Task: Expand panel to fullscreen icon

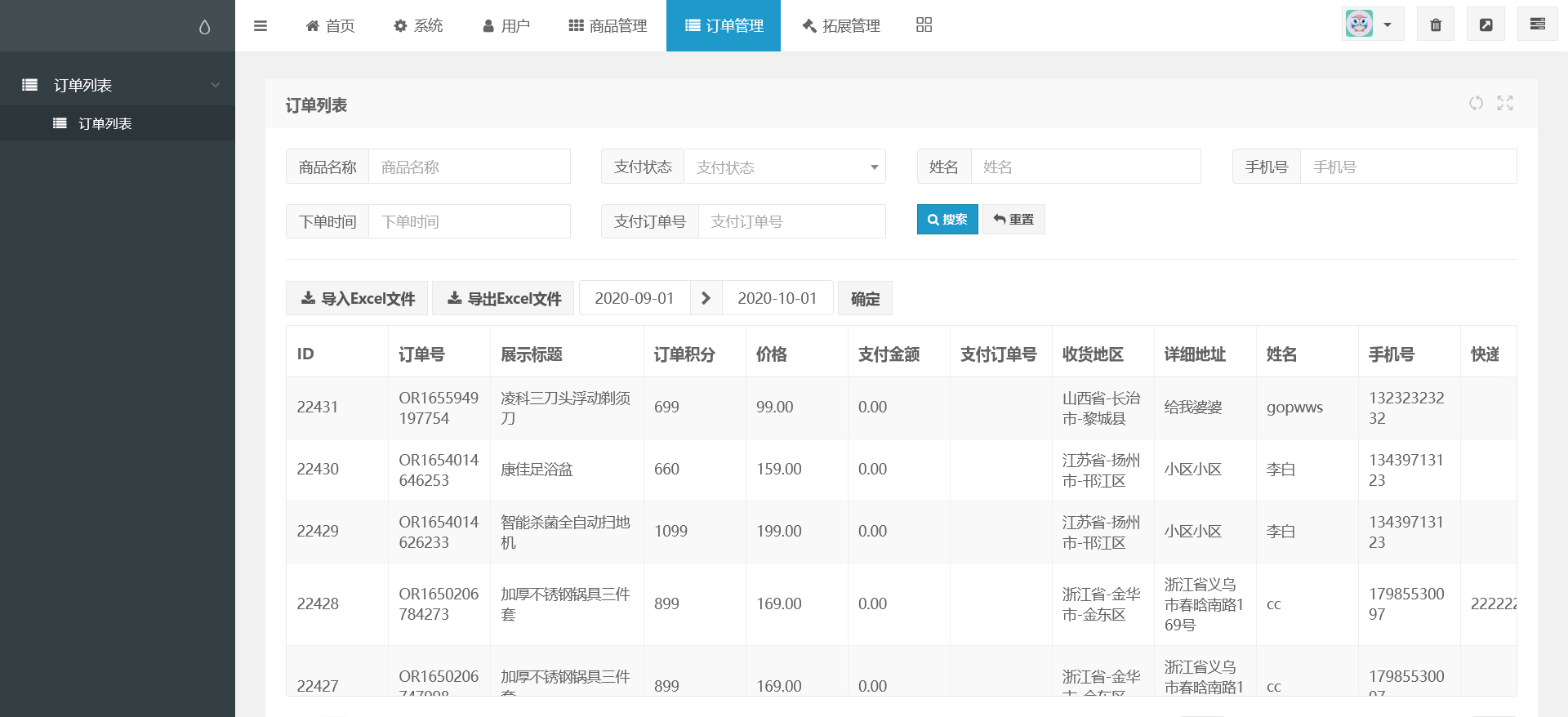Action: click(x=1504, y=103)
